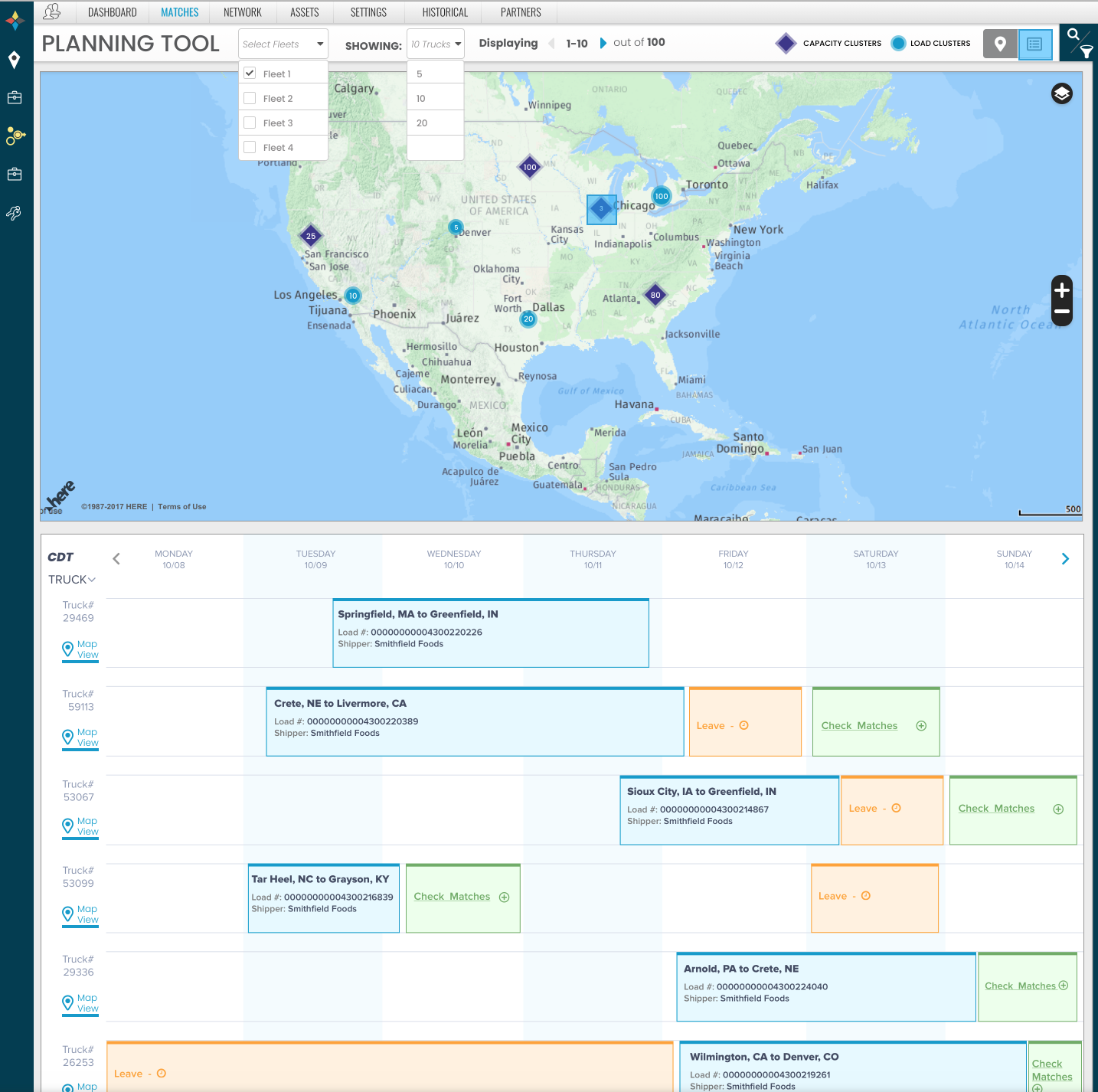The width and height of the screenshot is (1098, 1092).
Task: Expand the 10 Trucks dropdown
Action: tap(436, 44)
